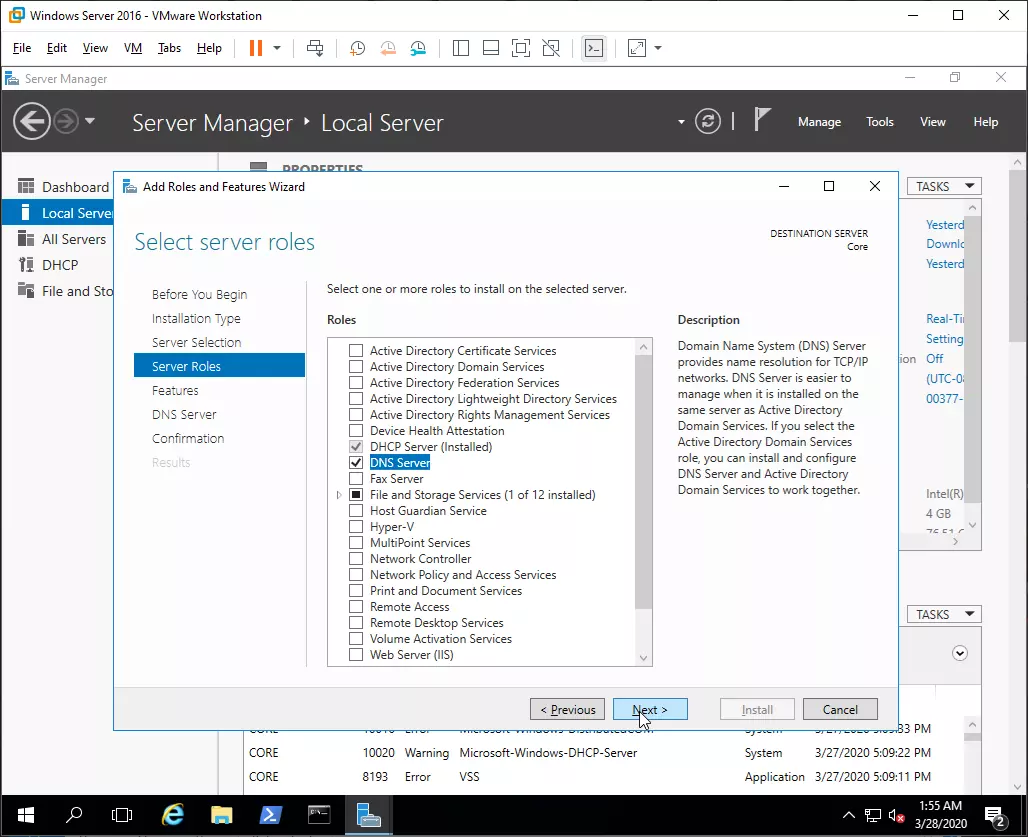Check Active Directory Federation Services role
The width and height of the screenshot is (1028, 837).
click(x=356, y=383)
